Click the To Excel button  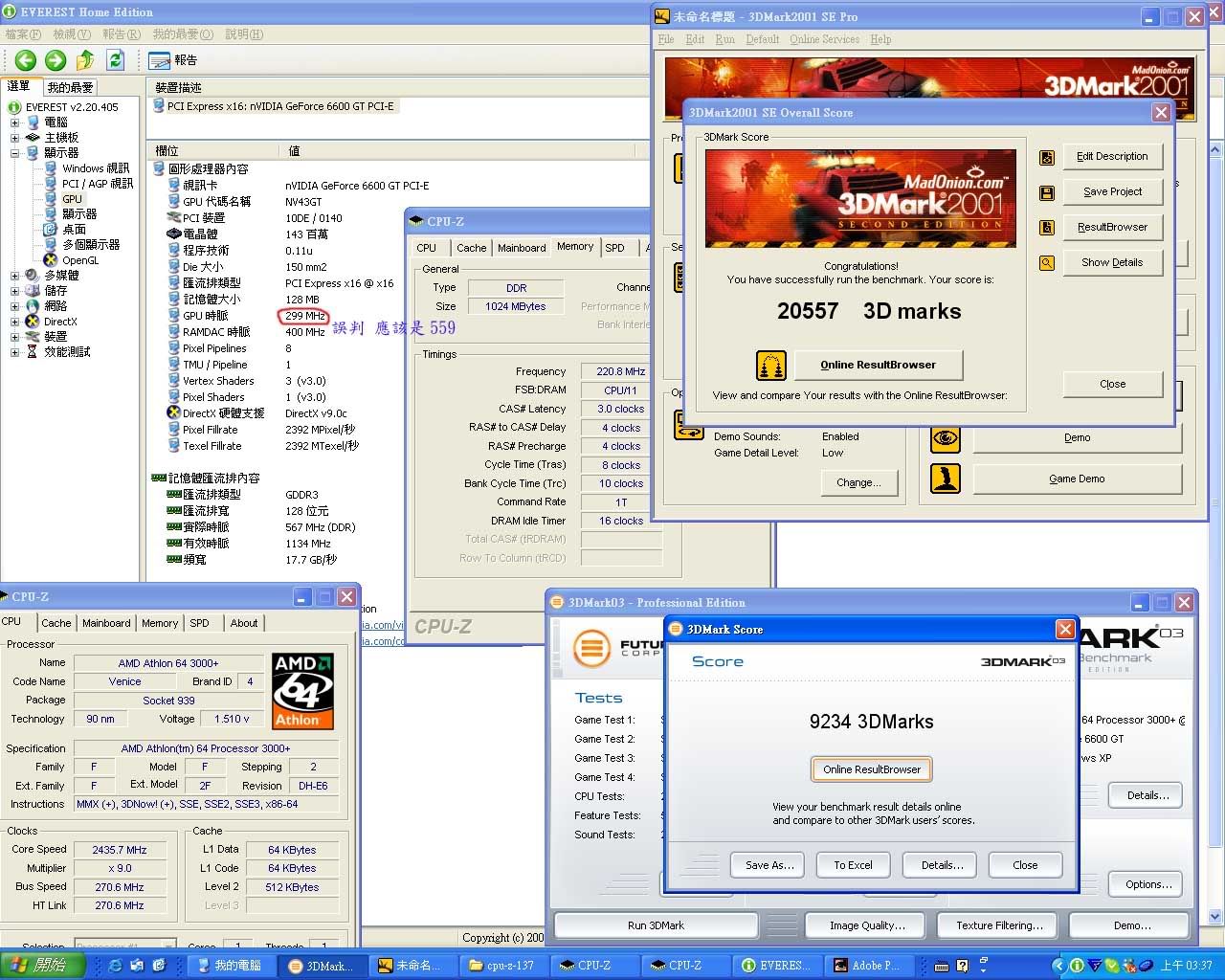[x=853, y=865]
